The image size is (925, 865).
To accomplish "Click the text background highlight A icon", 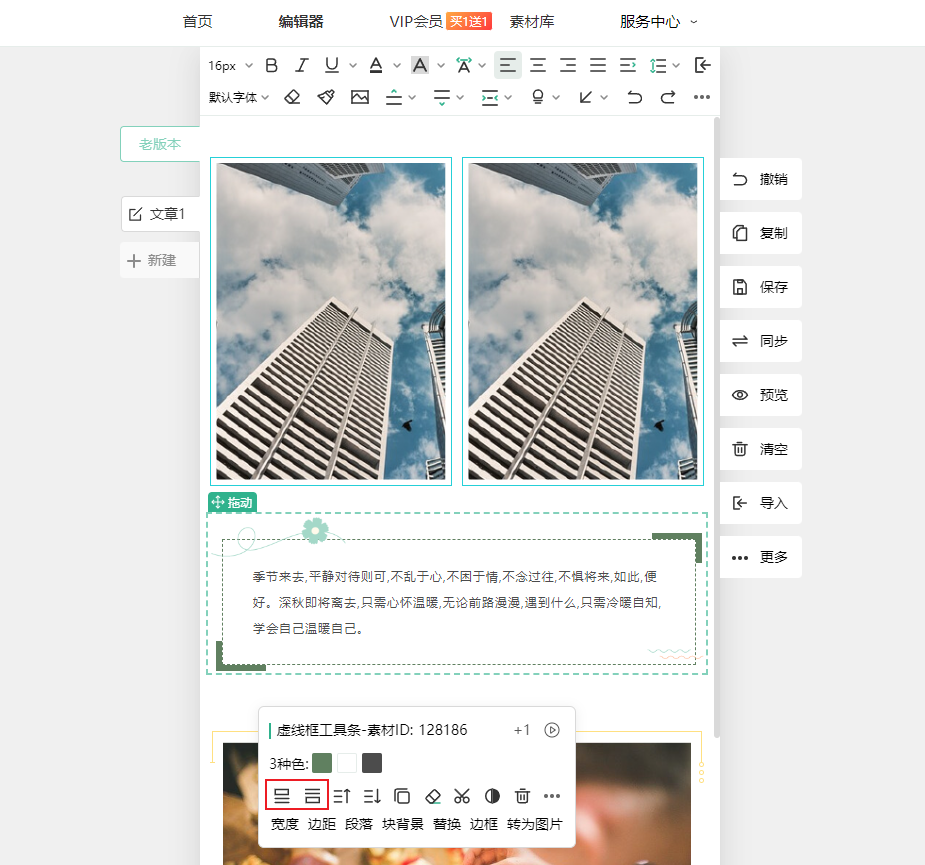I will tap(420, 65).
